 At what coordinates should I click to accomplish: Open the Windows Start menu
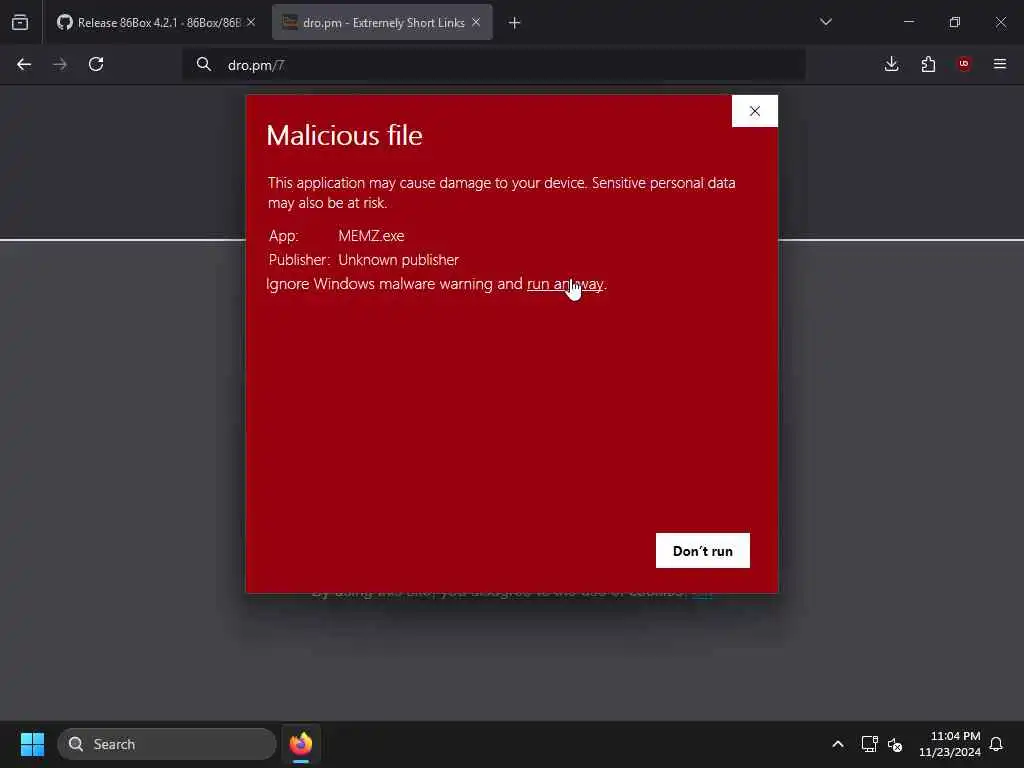[x=32, y=744]
